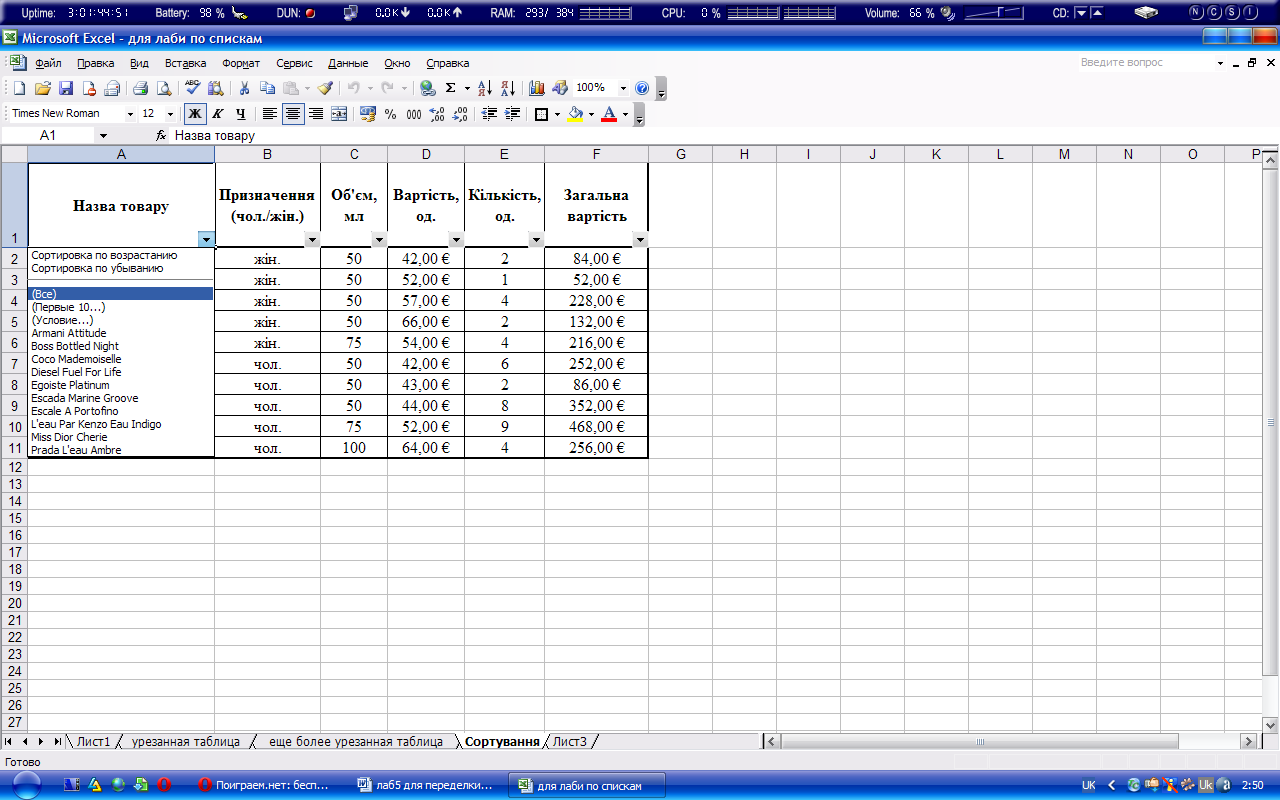1280x800 pixels.
Task: Open Print Preview
Action: [x=163, y=88]
